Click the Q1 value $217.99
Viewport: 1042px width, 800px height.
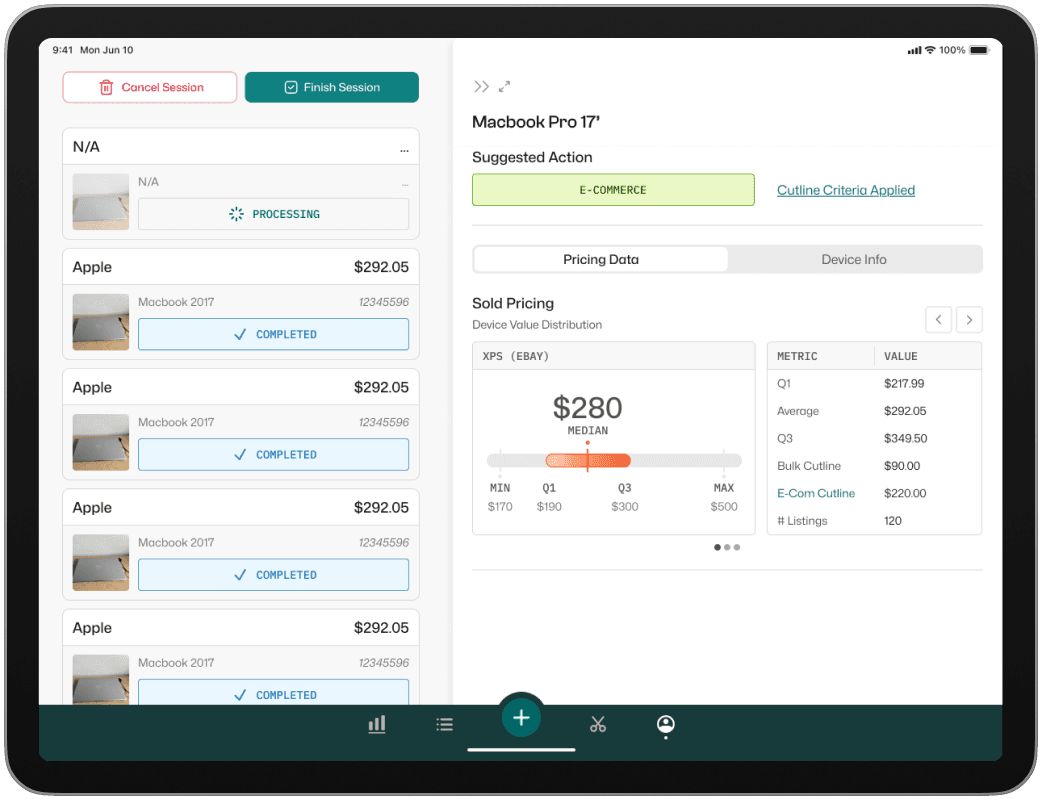point(904,383)
